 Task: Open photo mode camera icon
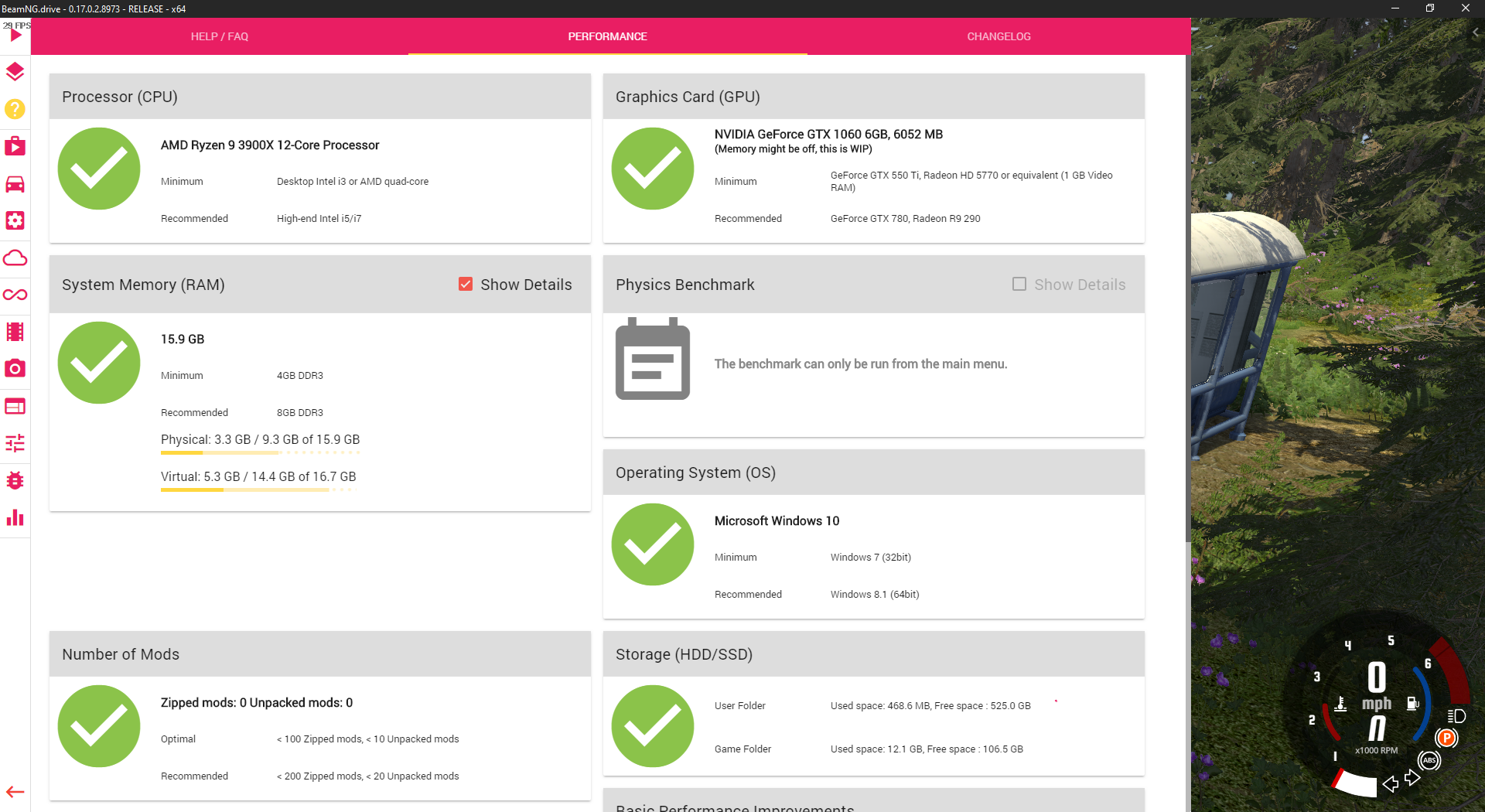(15, 369)
